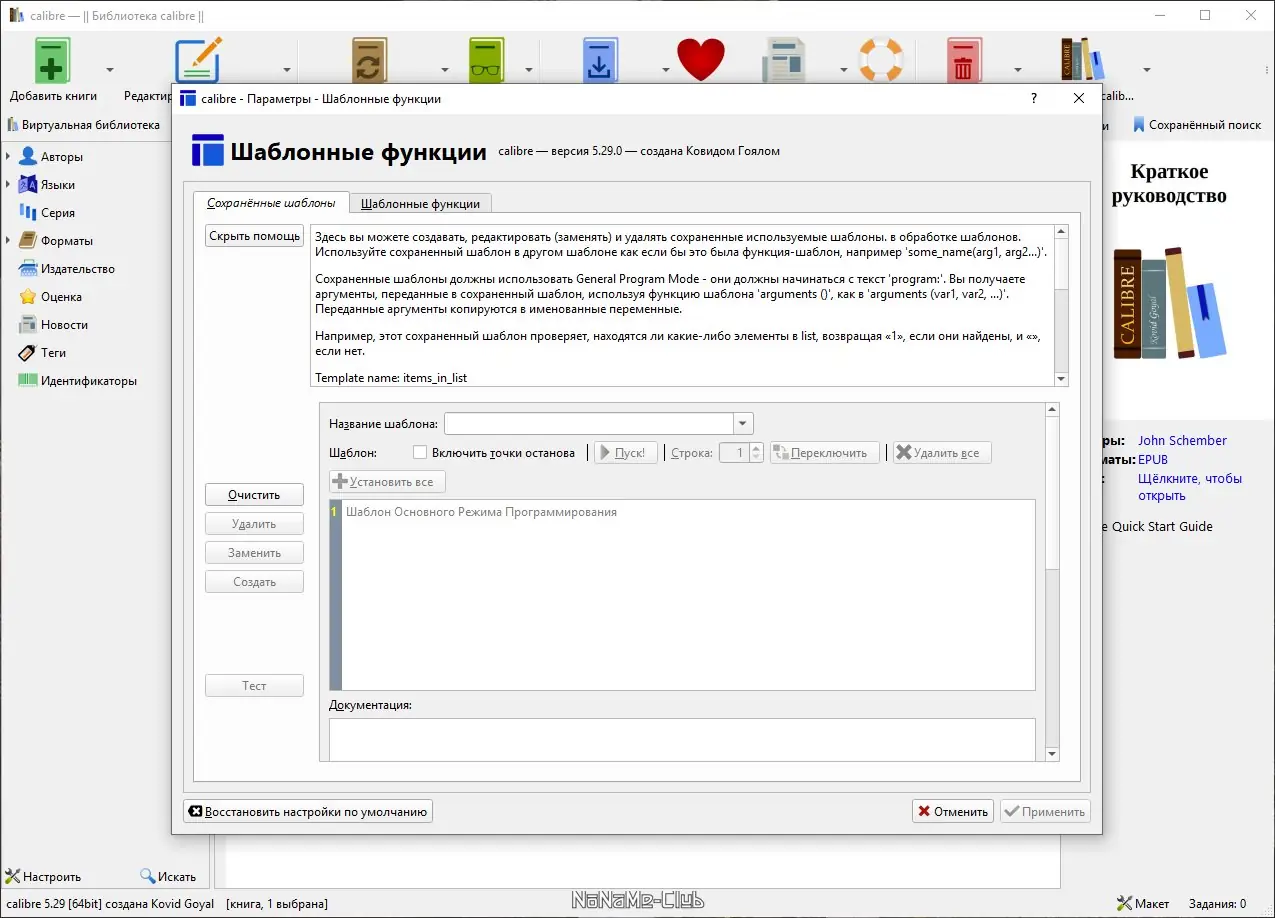
Task: Click the Find (Искать) magnifier button
Action: (168, 877)
